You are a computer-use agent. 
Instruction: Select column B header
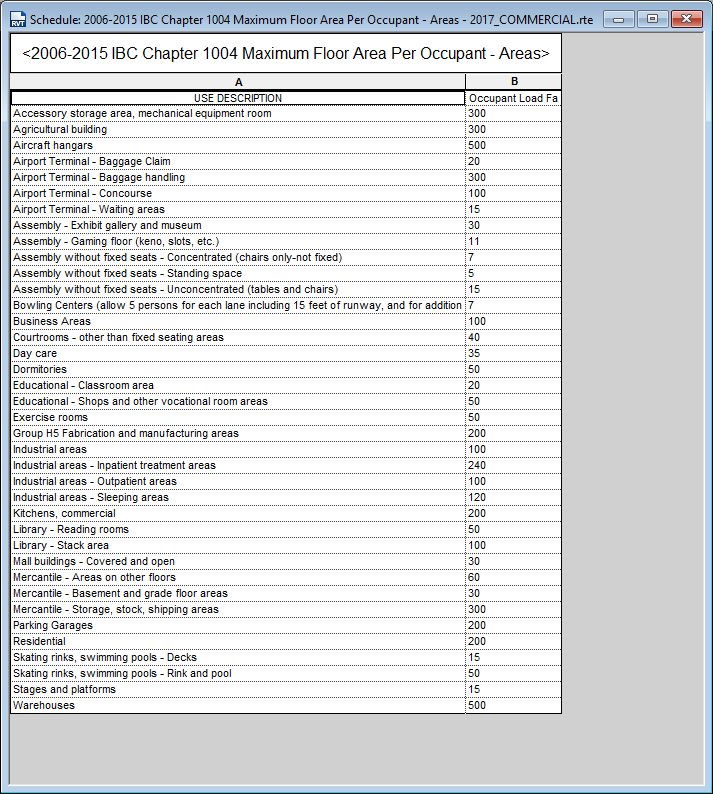pos(513,82)
